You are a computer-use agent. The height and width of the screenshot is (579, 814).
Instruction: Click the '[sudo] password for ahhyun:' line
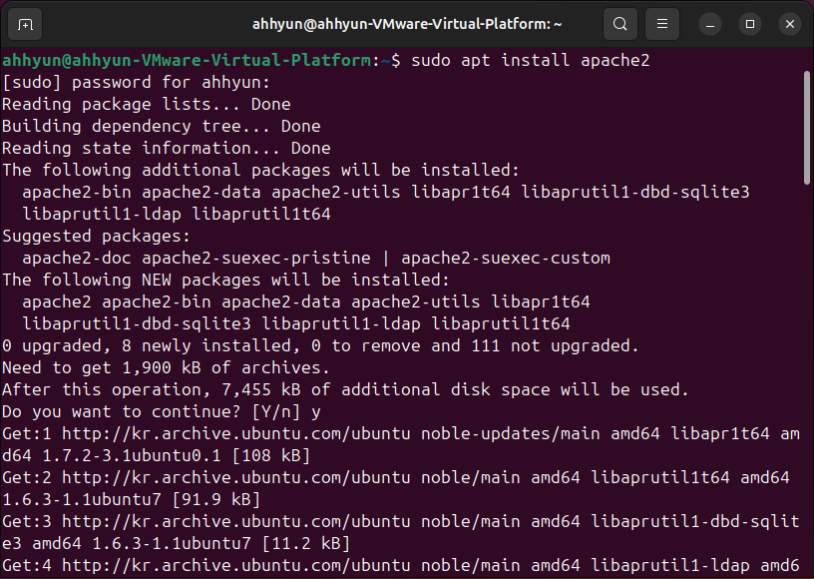click(x=136, y=83)
